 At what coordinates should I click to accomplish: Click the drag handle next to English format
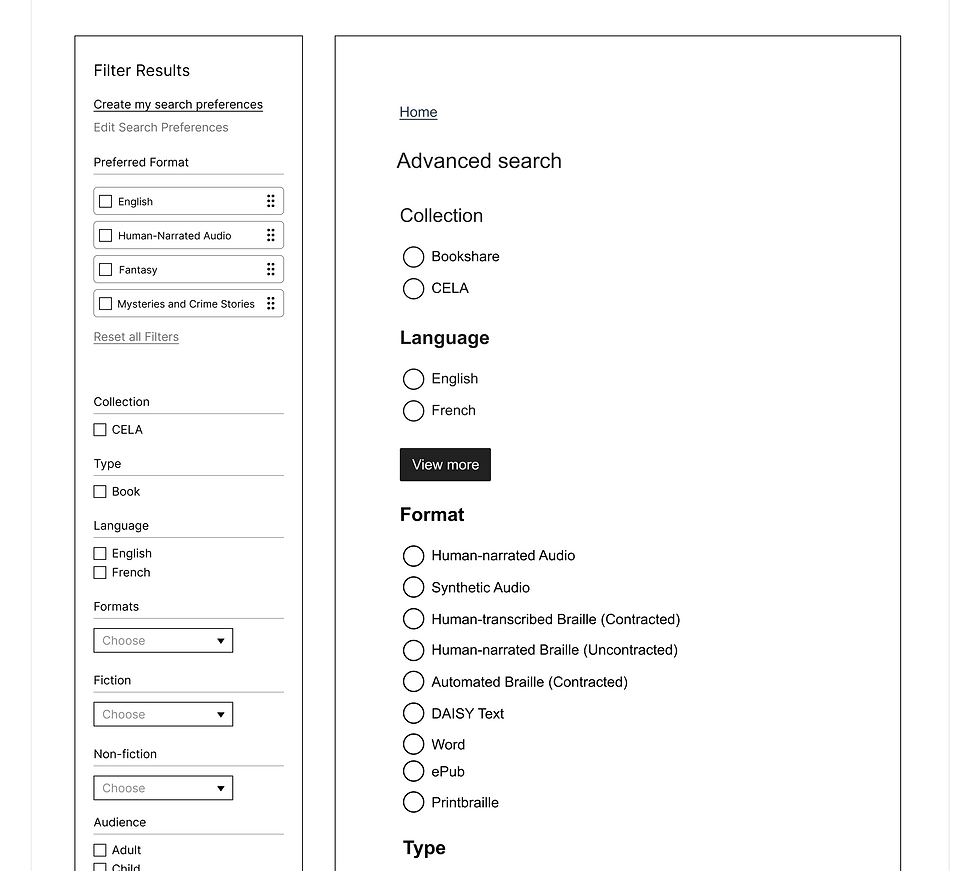point(270,200)
